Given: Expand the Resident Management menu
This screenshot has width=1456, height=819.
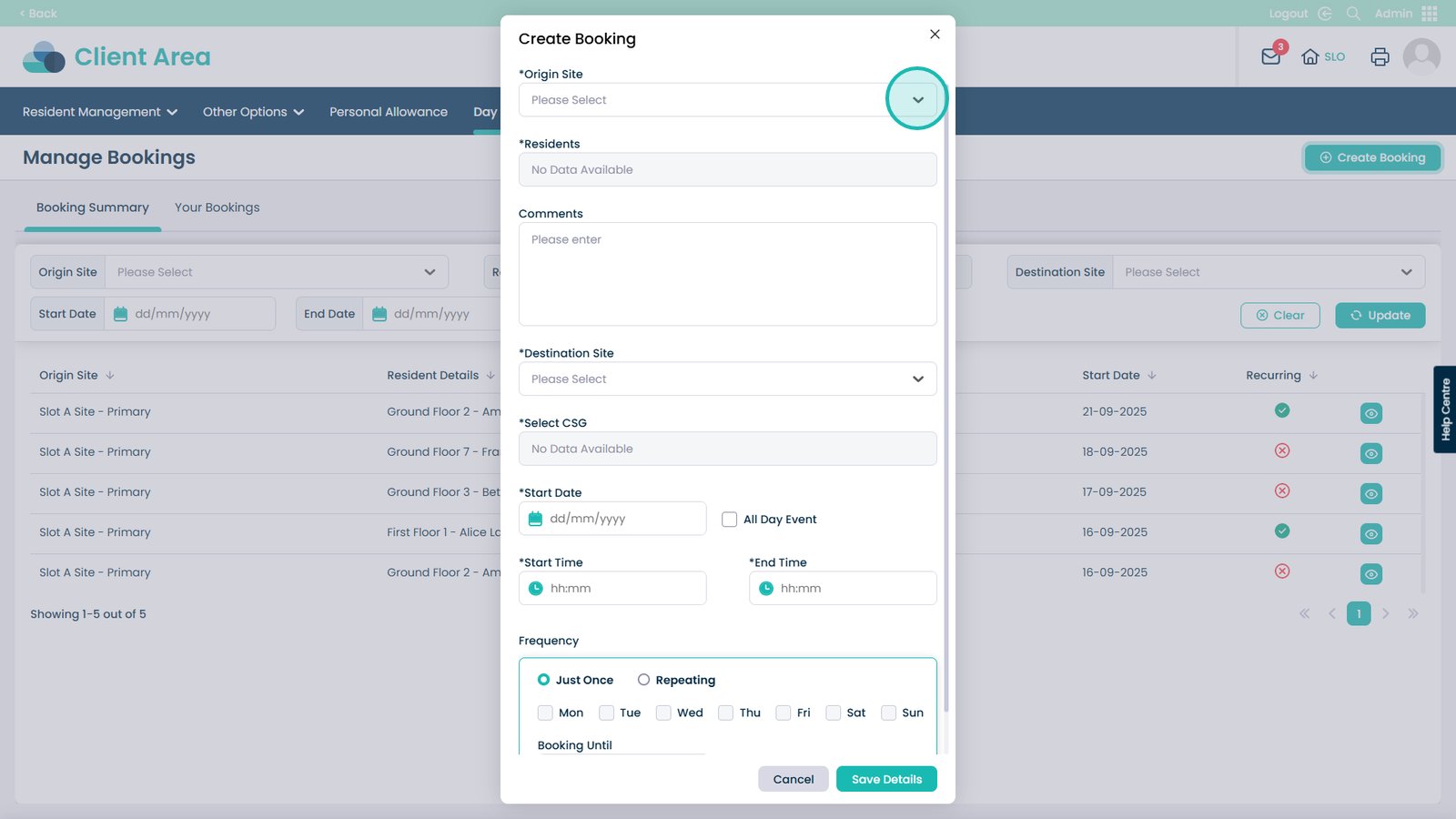Looking at the screenshot, I should (99, 112).
